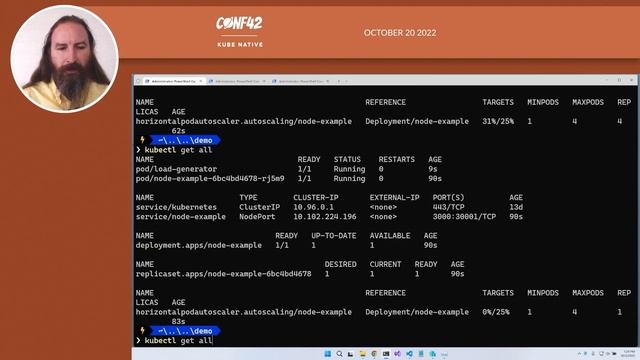This screenshot has height=360, width=640.
Task: Show hidden system tray icons chevron
Action: pyautogui.click(x=579, y=354)
